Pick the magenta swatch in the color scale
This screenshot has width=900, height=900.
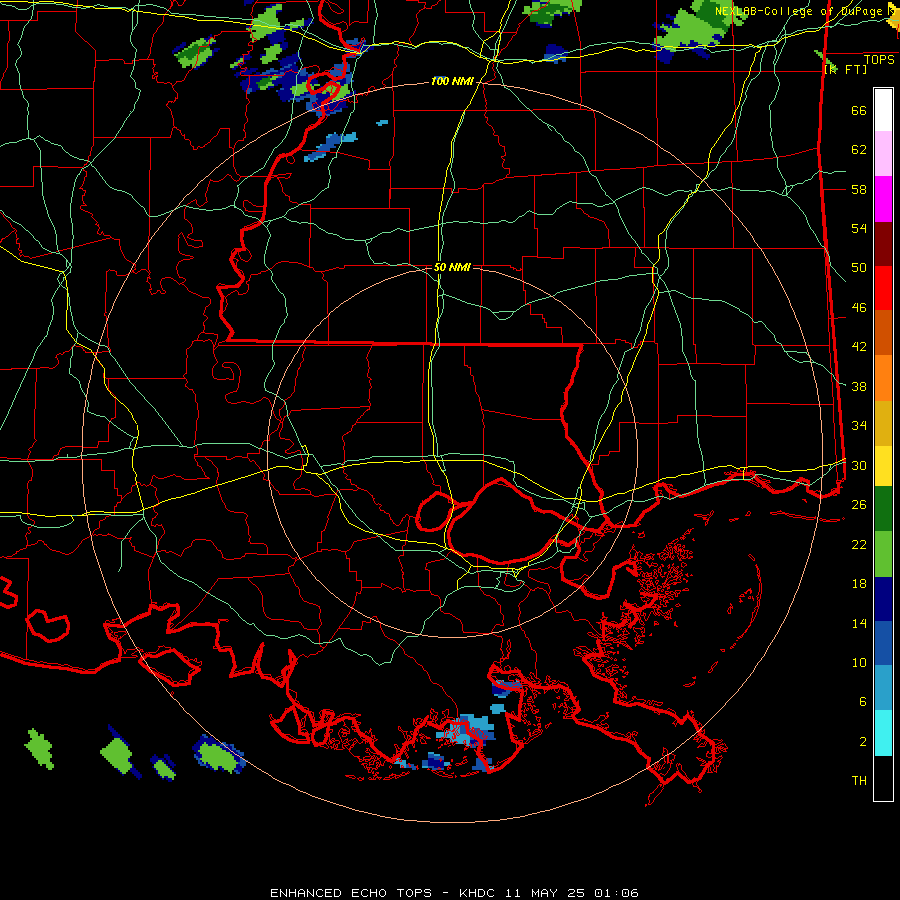[x=883, y=199]
